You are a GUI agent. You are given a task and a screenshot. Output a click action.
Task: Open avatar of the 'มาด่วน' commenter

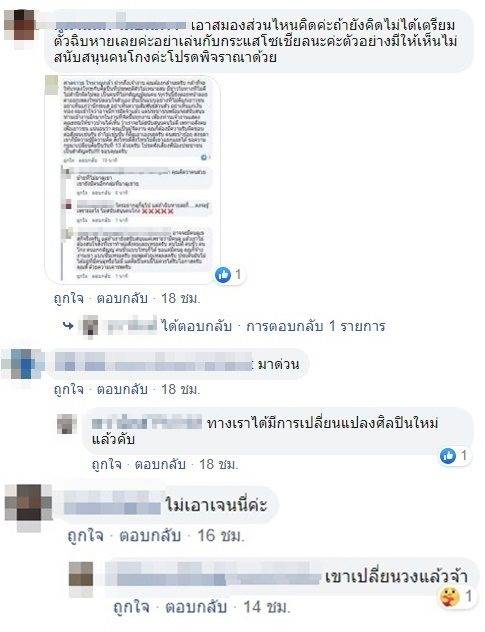point(23,364)
